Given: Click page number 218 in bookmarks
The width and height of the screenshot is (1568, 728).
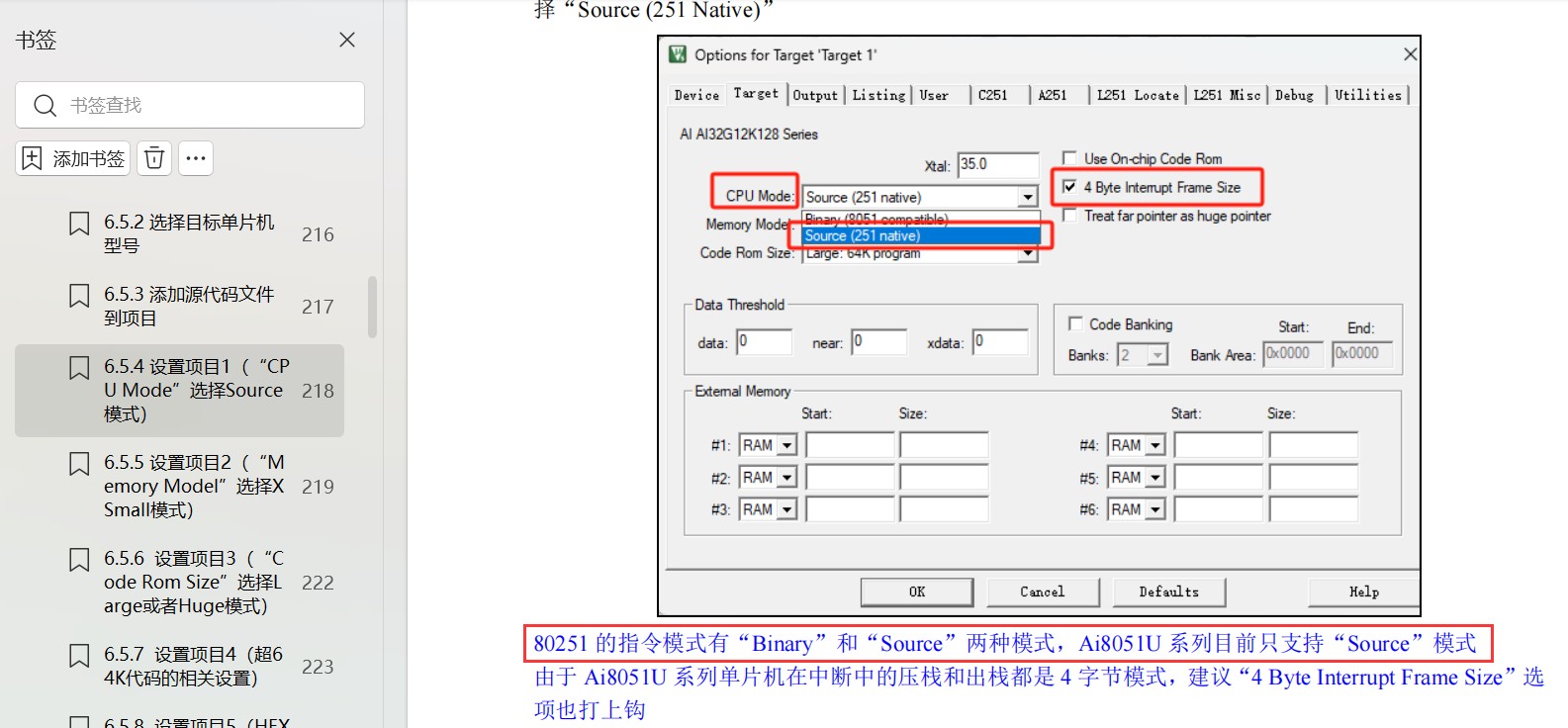Looking at the screenshot, I should pos(318,391).
